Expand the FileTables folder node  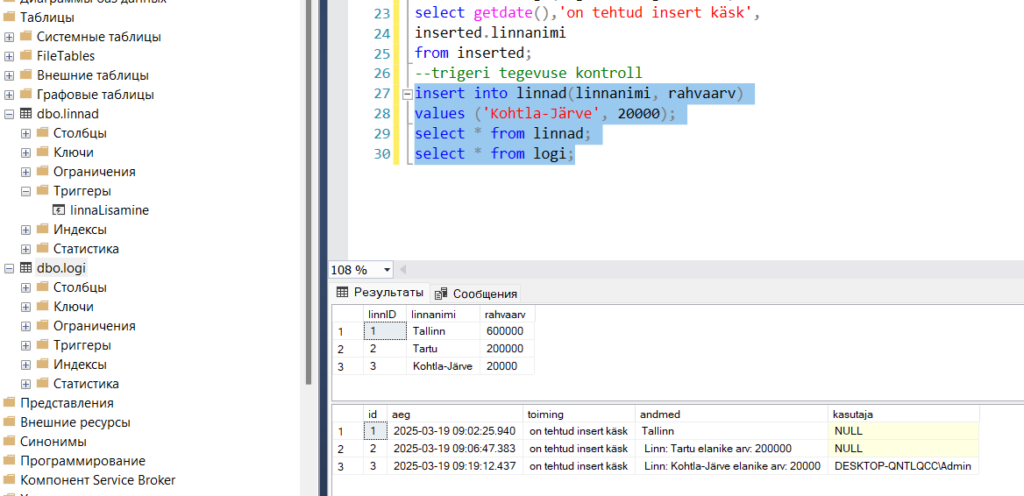9,56
